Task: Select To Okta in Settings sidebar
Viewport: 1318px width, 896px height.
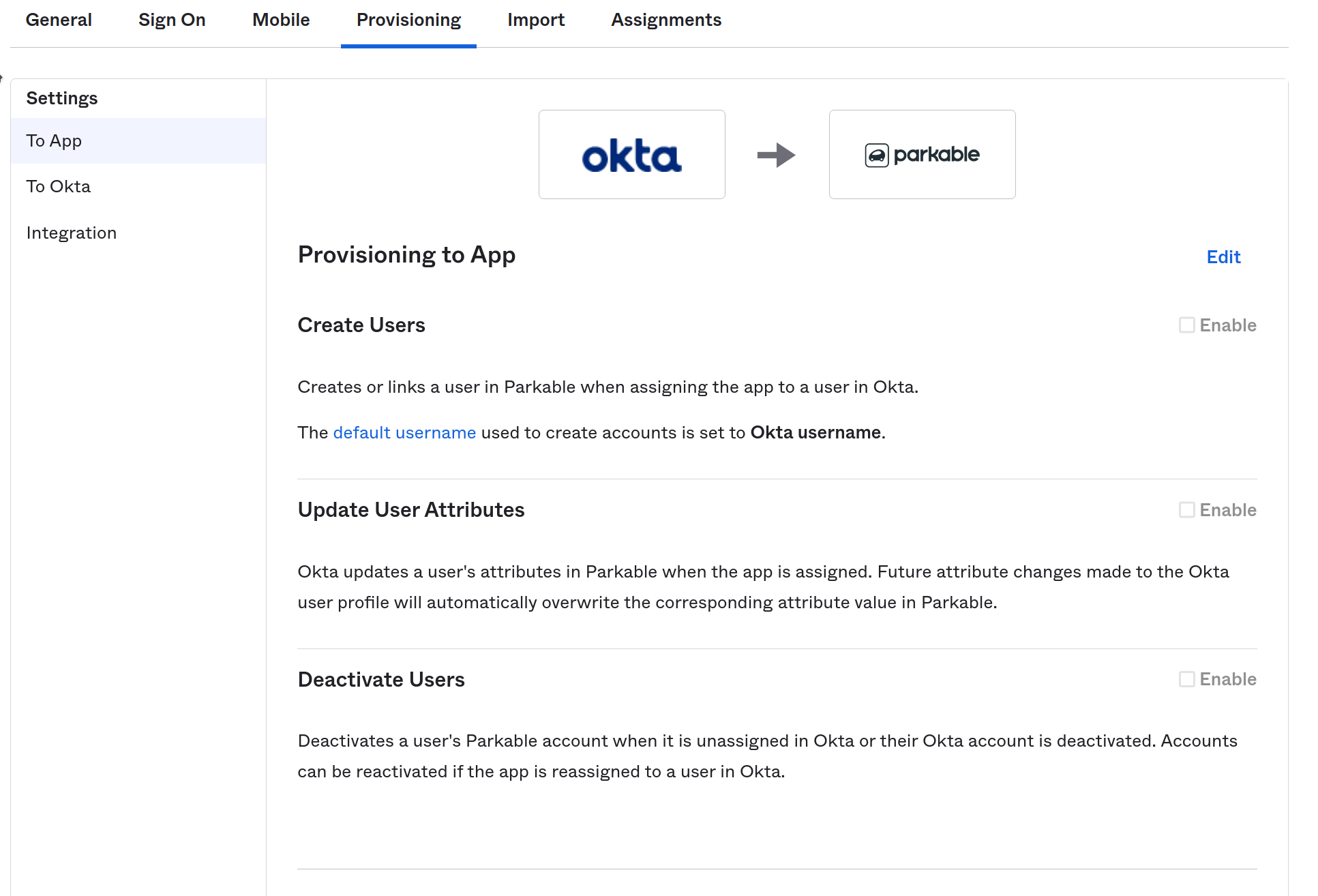Action: [138, 186]
